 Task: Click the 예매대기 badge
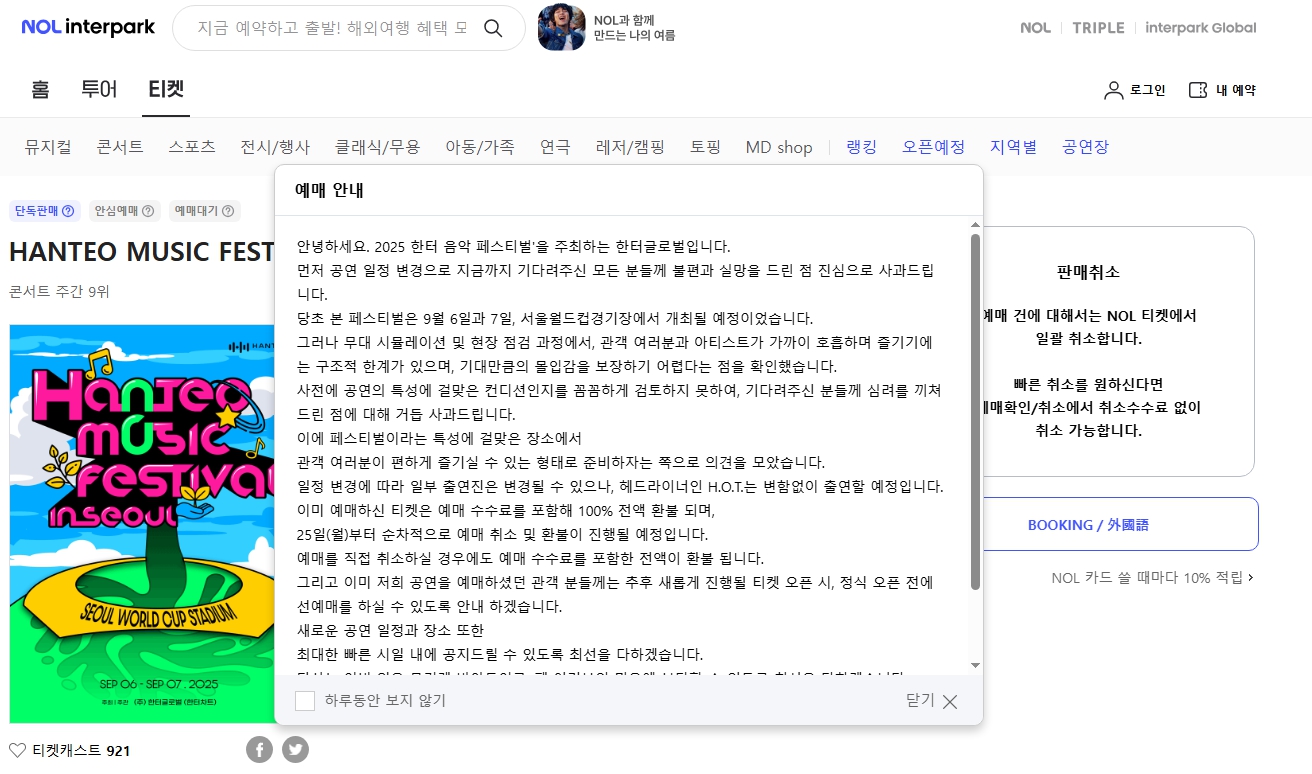point(205,211)
